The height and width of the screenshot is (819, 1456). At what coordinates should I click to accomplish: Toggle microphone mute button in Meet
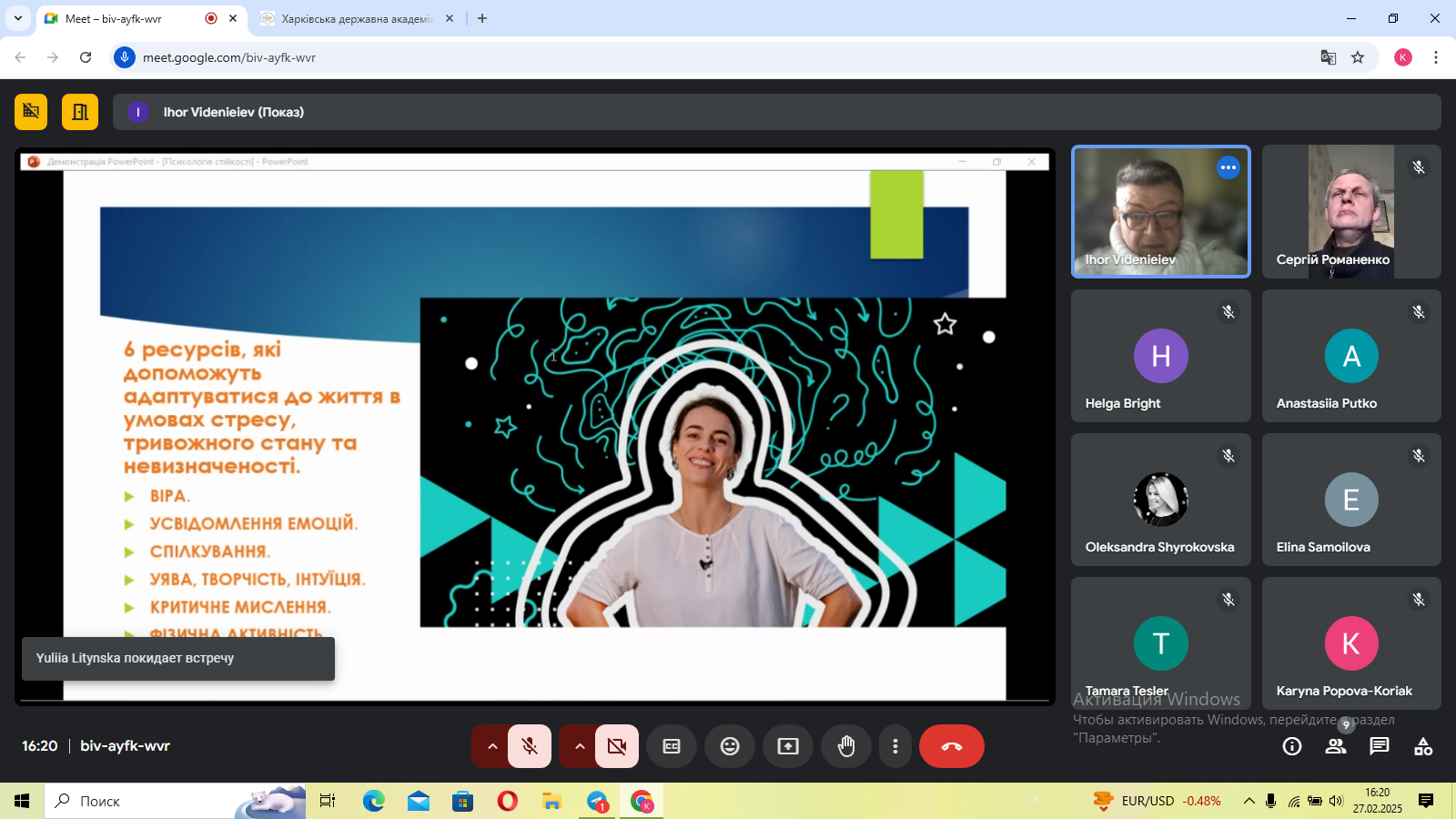(530, 746)
